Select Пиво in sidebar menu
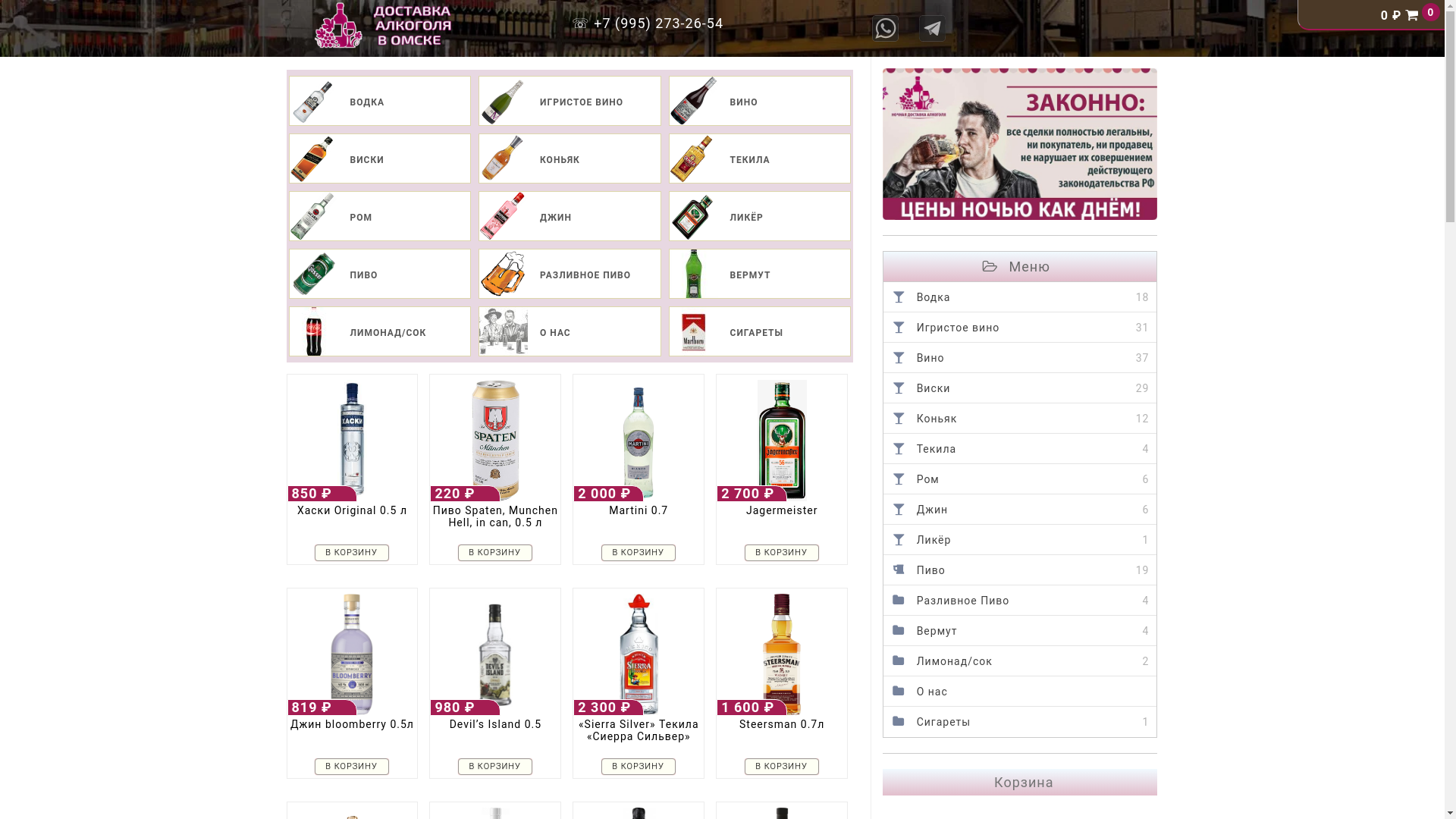This screenshot has width=1456, height=819. [1019, 570]
